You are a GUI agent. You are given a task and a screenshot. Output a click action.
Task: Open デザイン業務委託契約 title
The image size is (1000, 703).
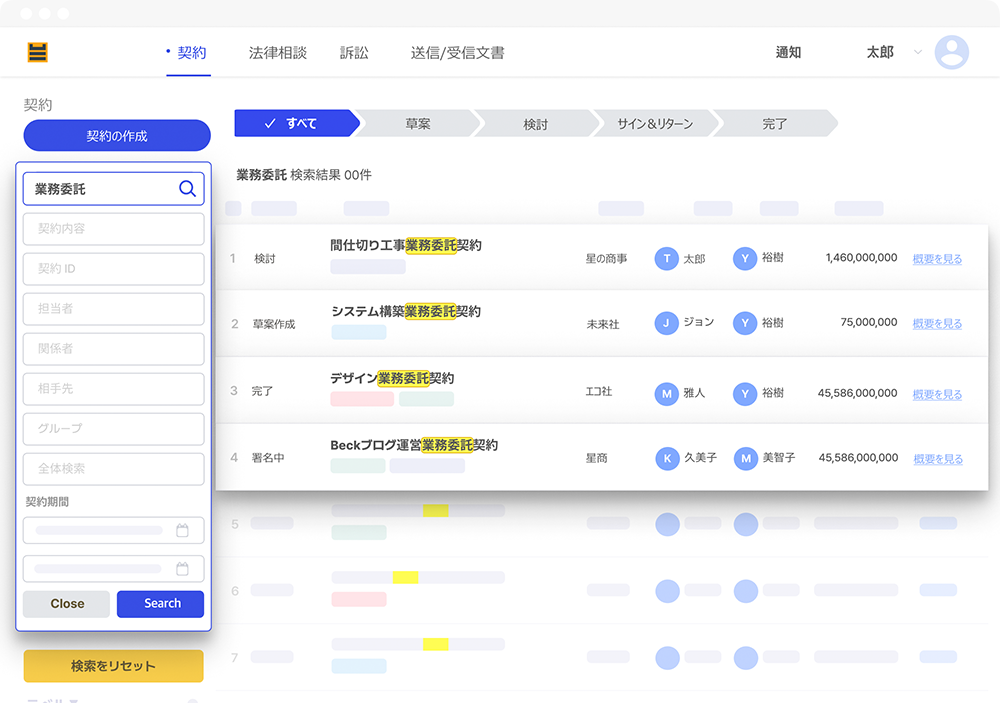392,378
